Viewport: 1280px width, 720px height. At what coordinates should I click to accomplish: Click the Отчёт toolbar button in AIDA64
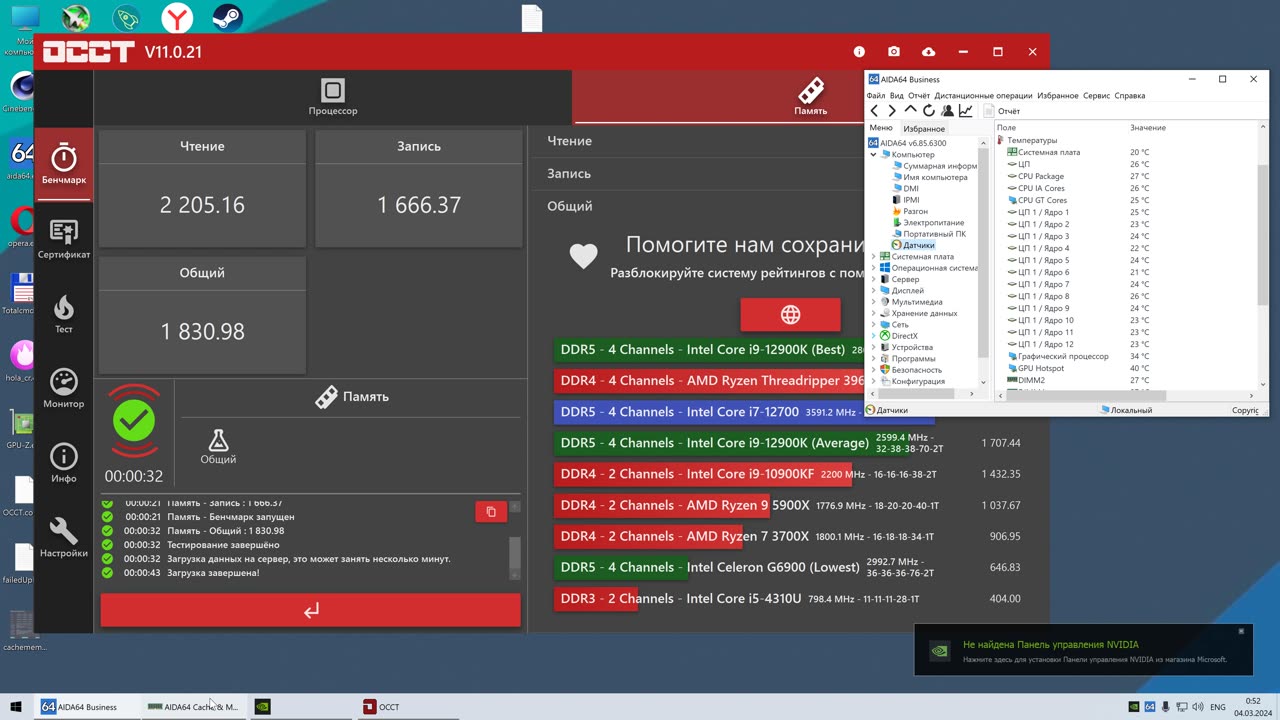click(1002, 111)
